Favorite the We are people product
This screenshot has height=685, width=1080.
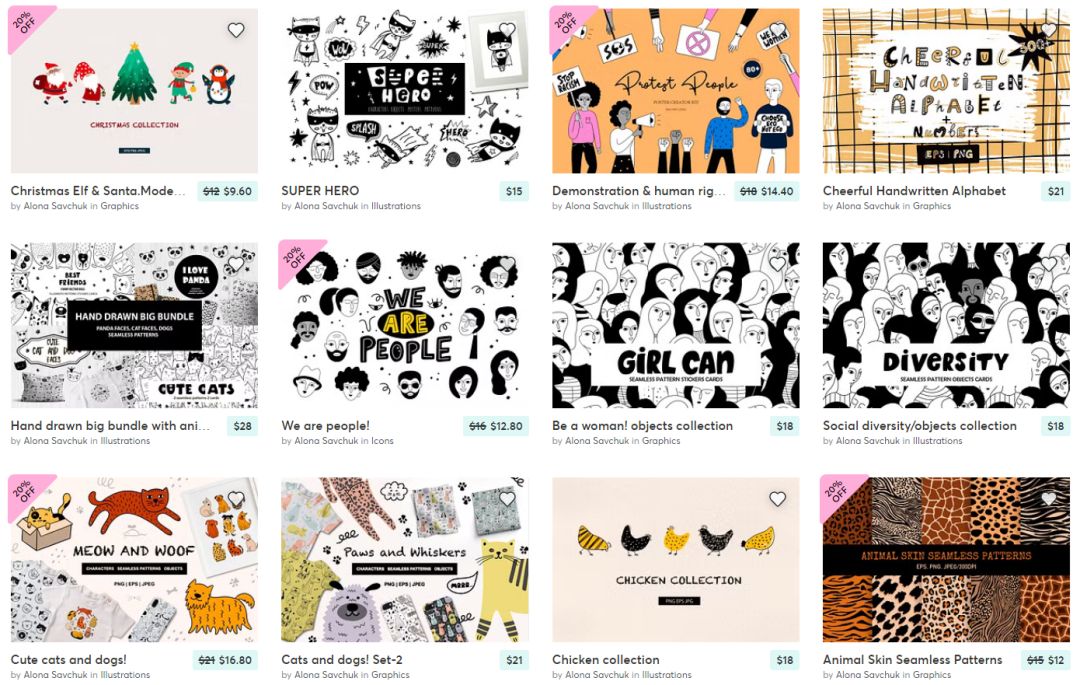(507, 264)
